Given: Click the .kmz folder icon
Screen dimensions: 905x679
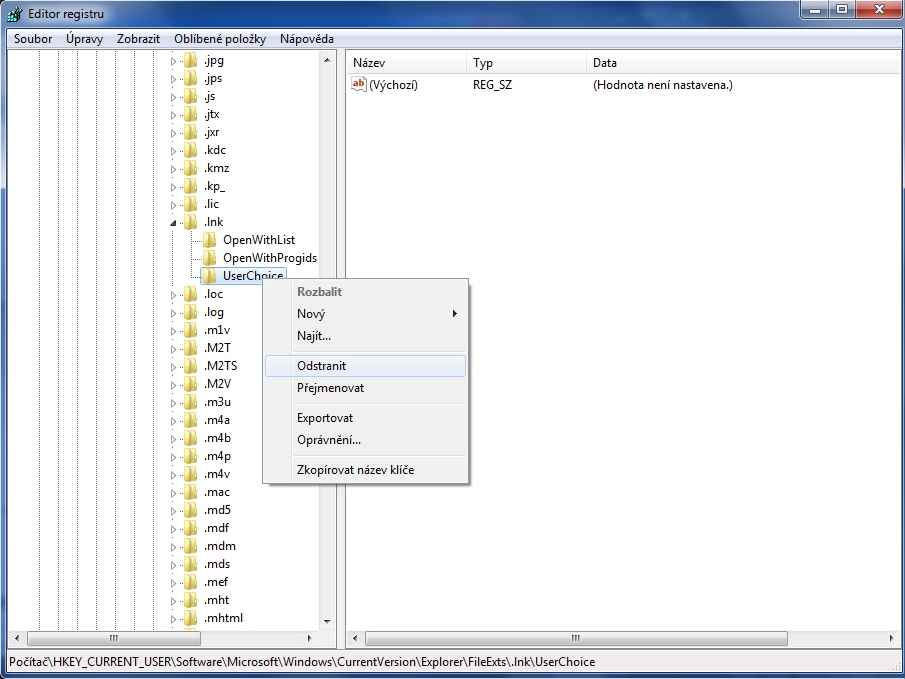Looking at the screenshot, I should point(190,168).
